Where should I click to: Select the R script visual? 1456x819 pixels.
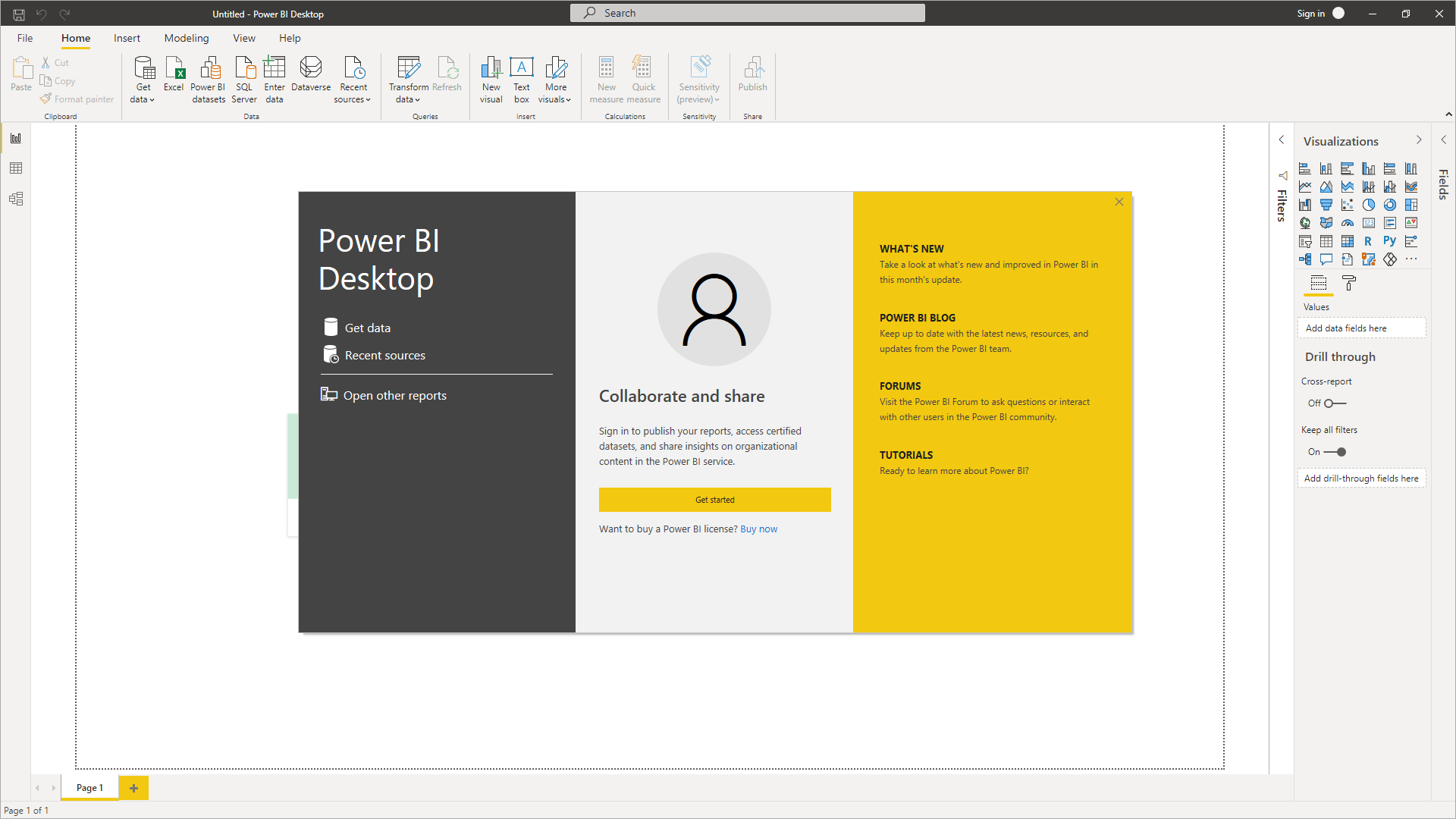coord(1369,241)
